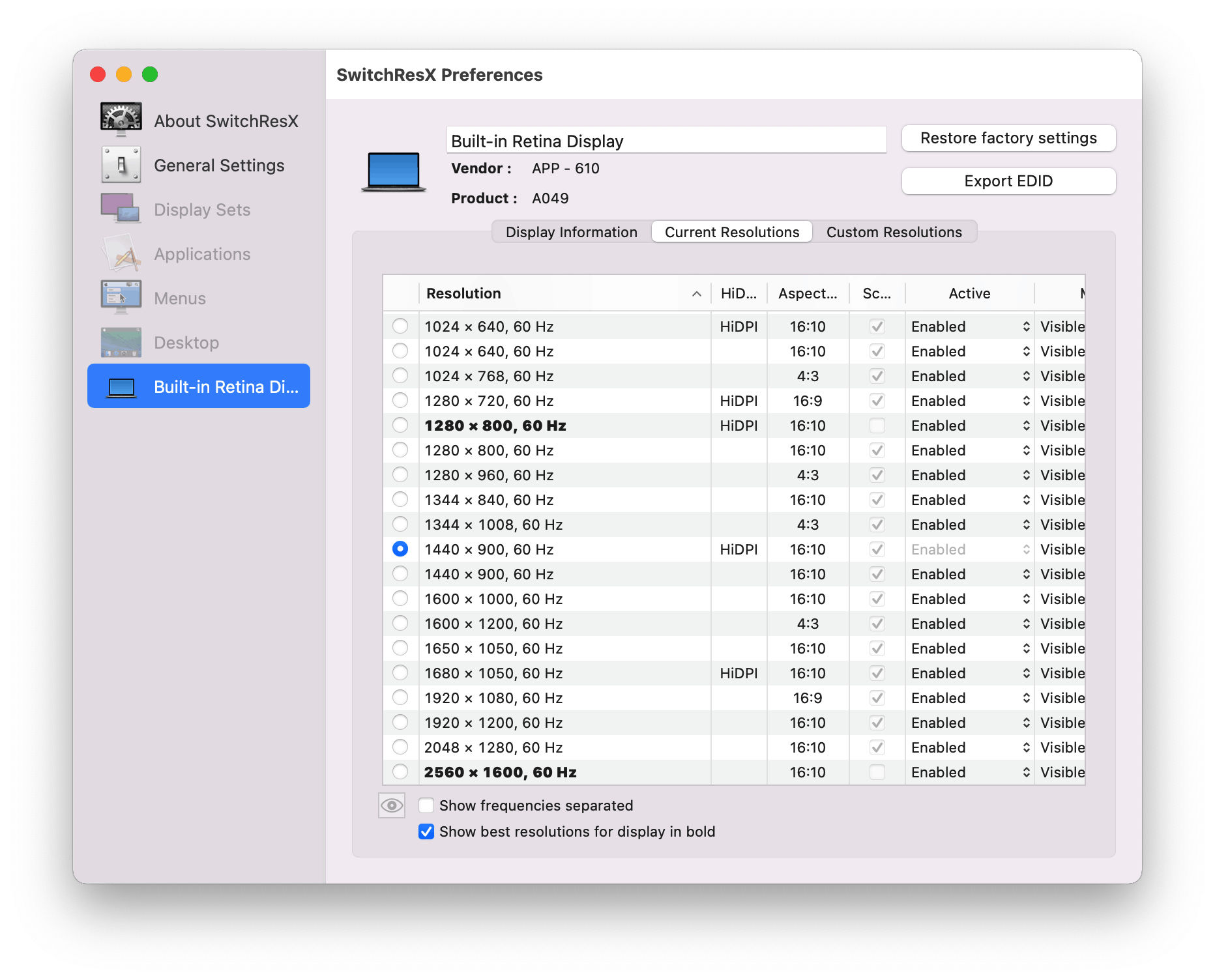Change Active state for 1024 x 768 row
1215x980 pixels.
click(x=969, y=375)
